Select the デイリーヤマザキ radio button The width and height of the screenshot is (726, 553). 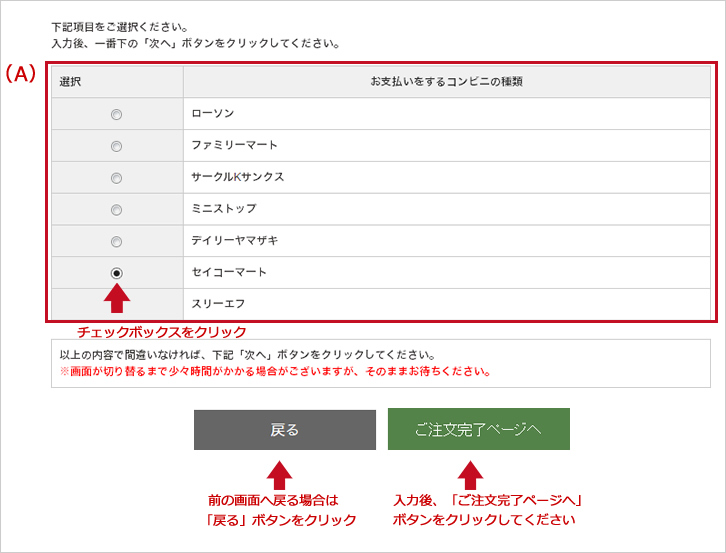click(x=116, y=242)
